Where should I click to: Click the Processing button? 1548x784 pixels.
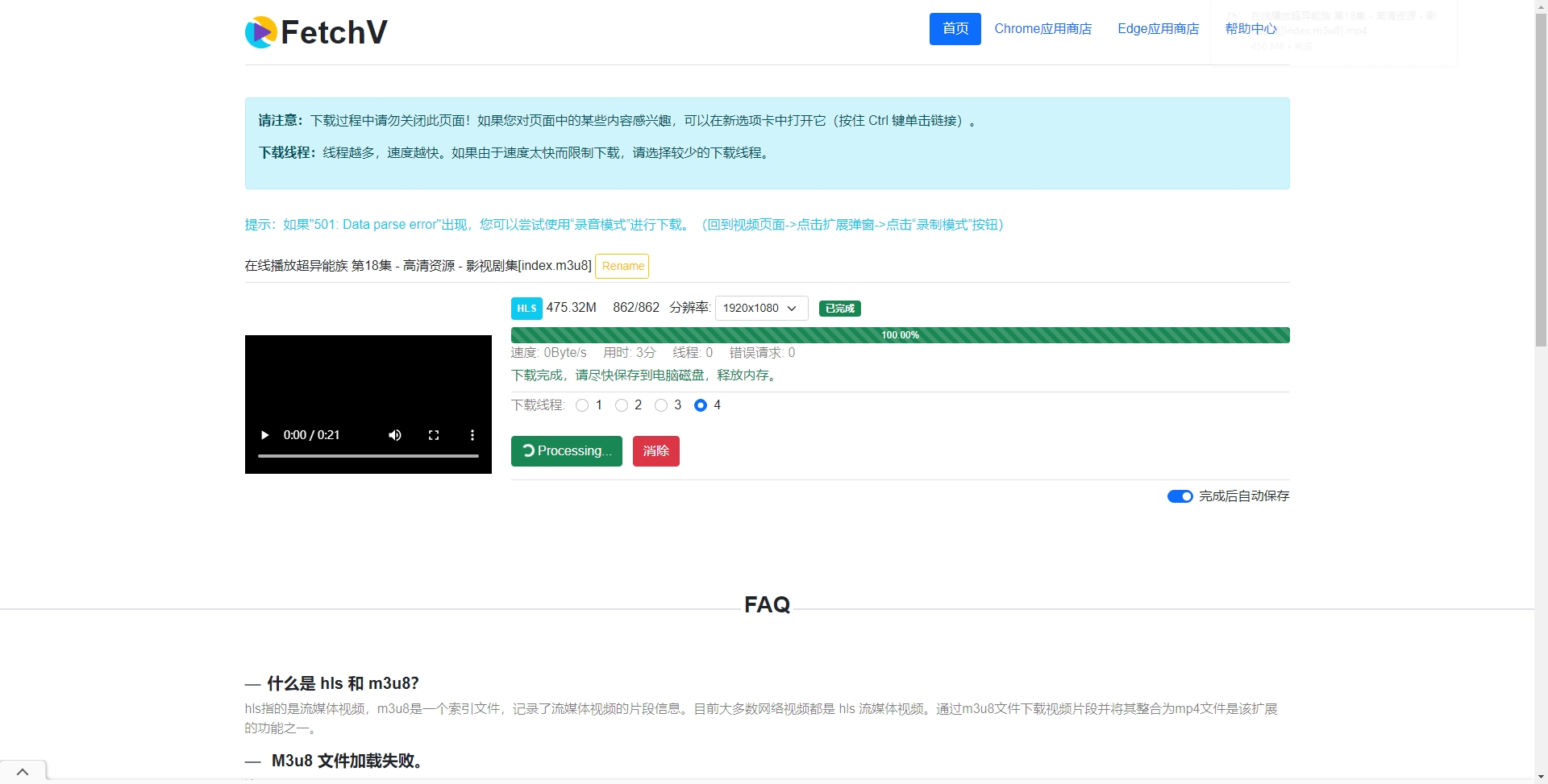click(567, 451)
